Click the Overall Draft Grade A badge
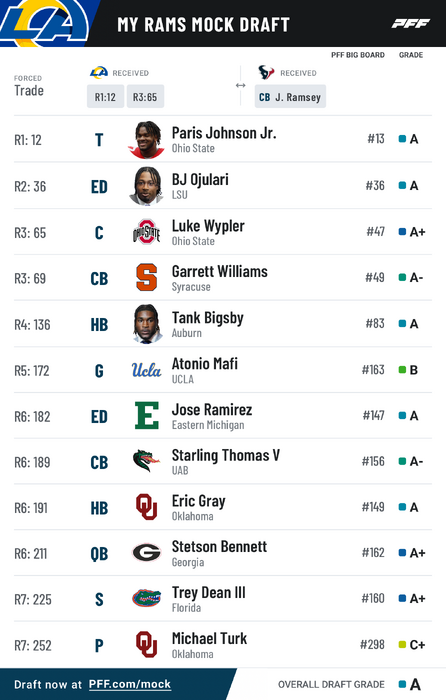 (409, 684)
